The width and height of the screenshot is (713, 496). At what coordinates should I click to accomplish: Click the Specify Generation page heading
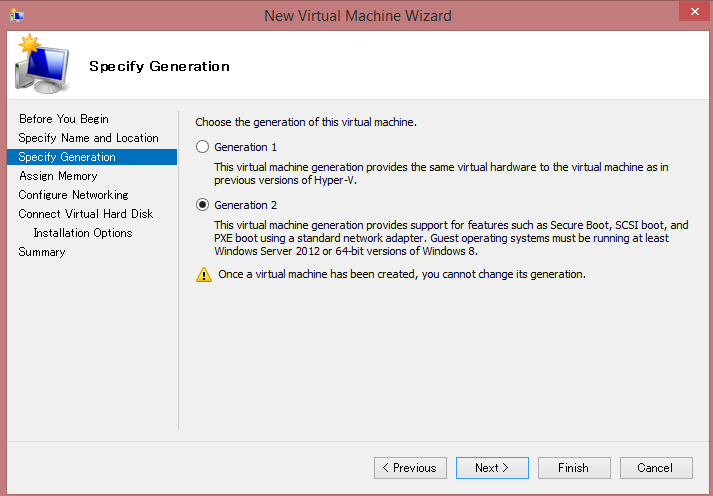click(159, 67)
